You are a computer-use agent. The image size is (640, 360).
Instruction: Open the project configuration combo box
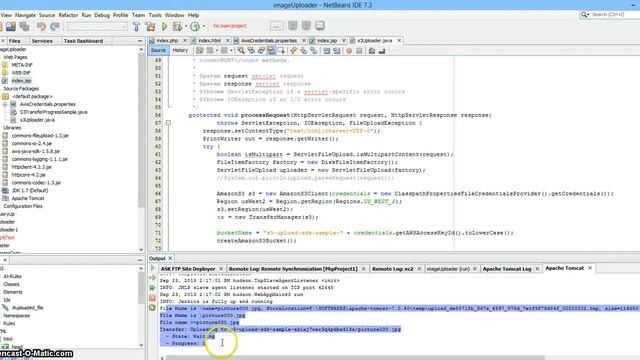(97, 27)
